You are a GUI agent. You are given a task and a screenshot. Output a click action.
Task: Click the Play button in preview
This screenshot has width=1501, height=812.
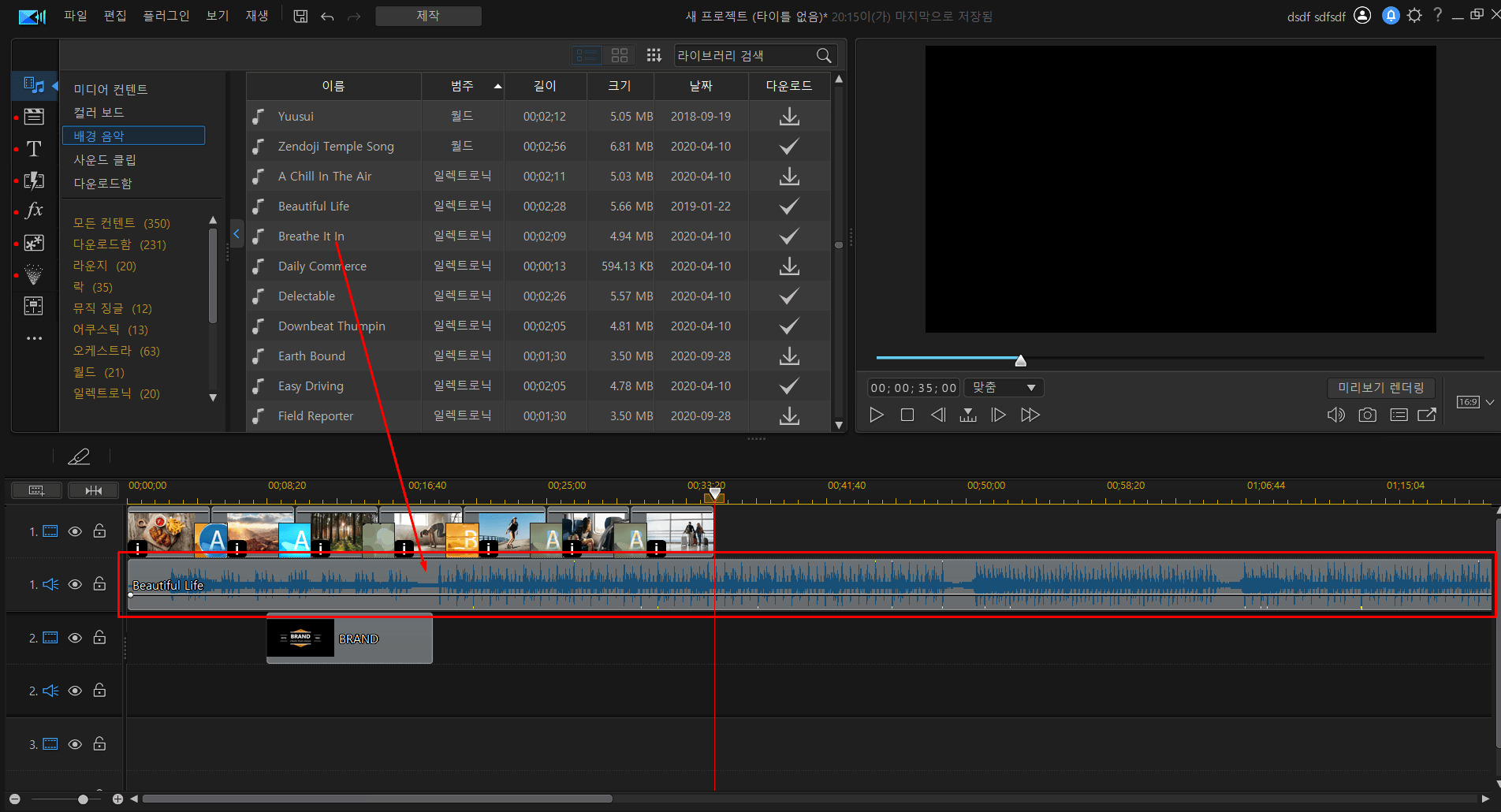point(876,415)
